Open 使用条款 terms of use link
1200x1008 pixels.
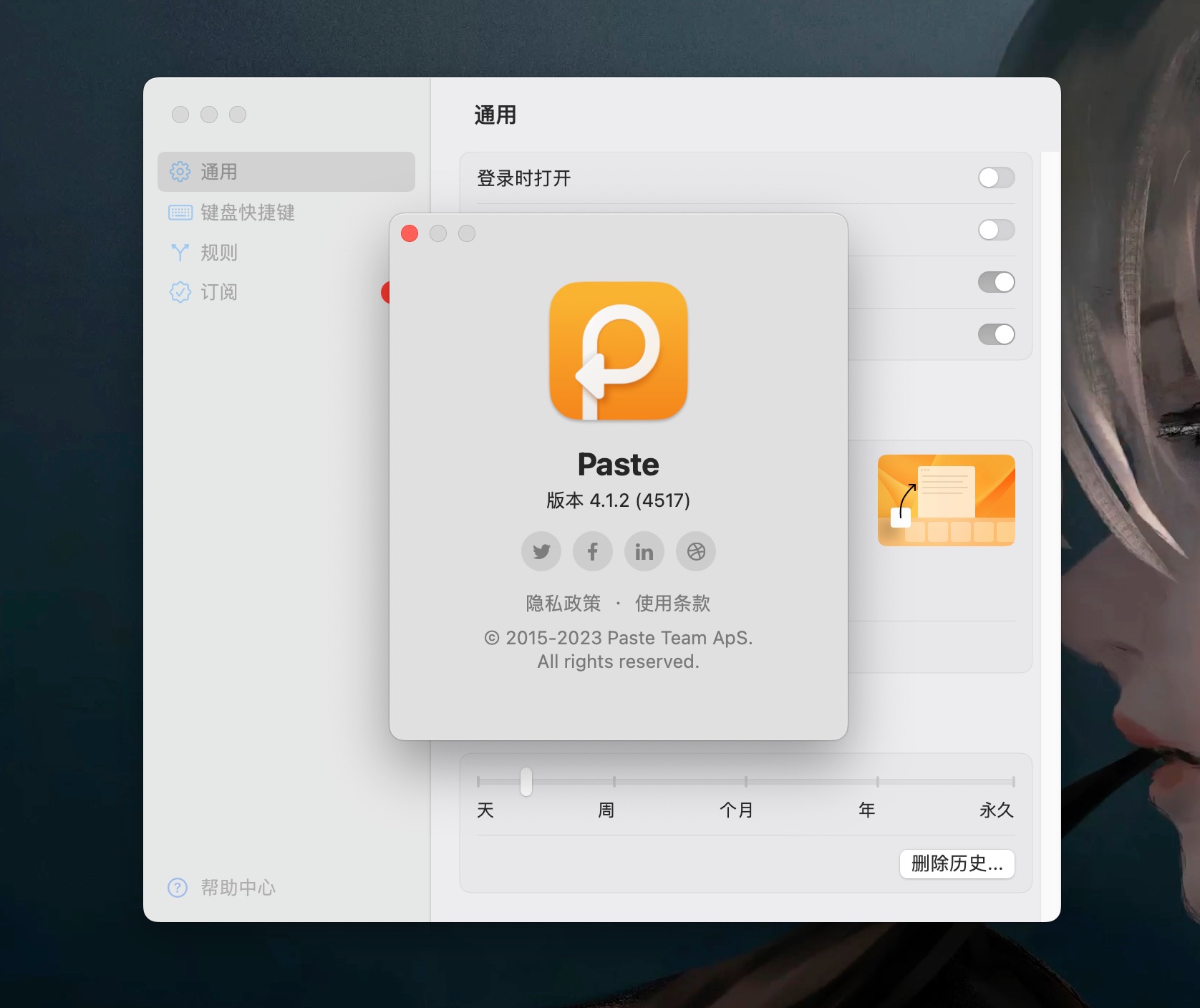point(673,604)
